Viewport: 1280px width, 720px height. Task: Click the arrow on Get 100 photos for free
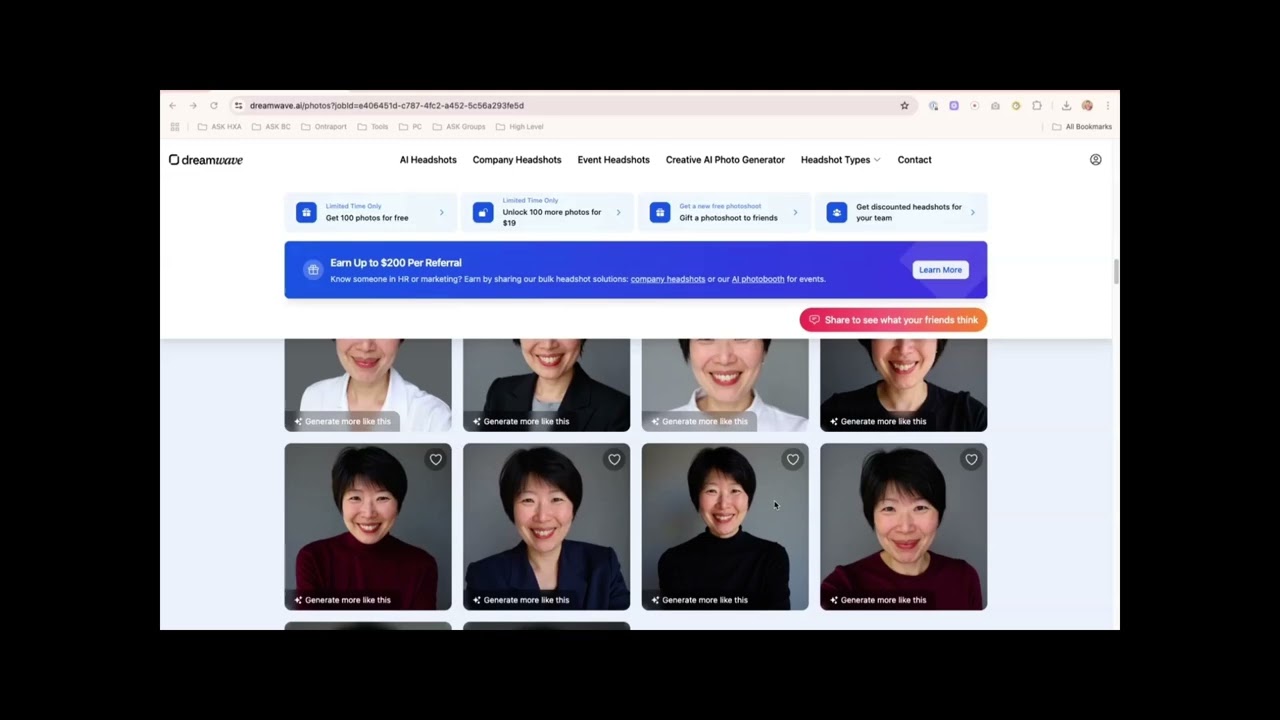(x=441, y=212)
